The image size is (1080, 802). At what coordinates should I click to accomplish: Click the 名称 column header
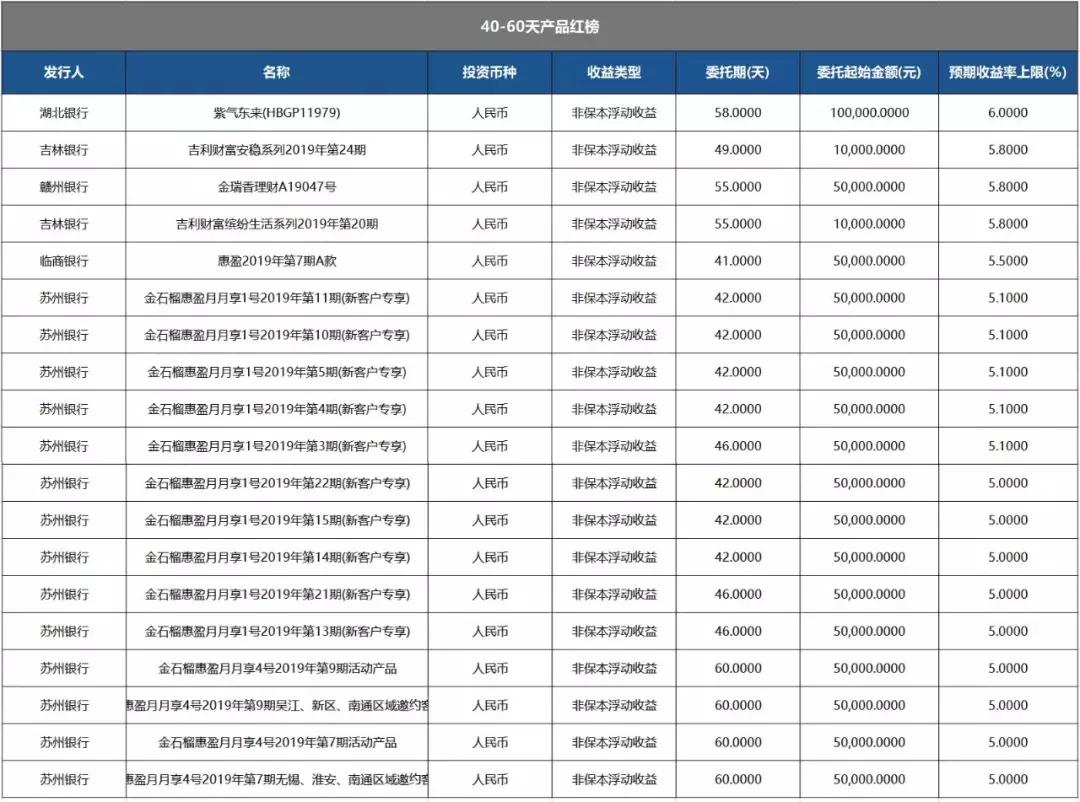[x=277, y=72]
